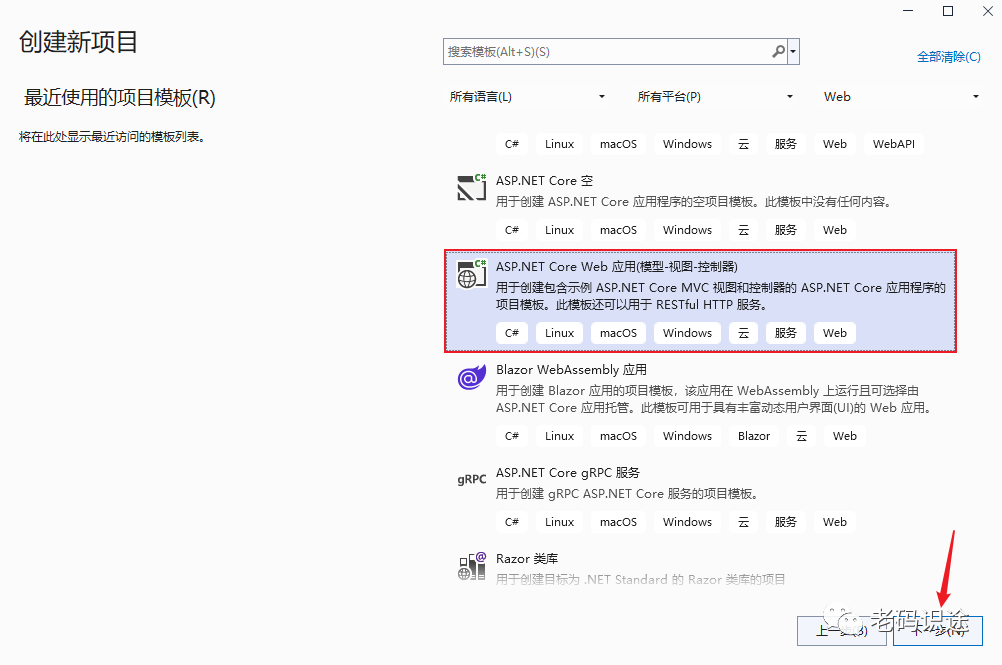Select the ASP.NET Core Web 应用 MVC icon
The image size is (1002, 665).
472,273
